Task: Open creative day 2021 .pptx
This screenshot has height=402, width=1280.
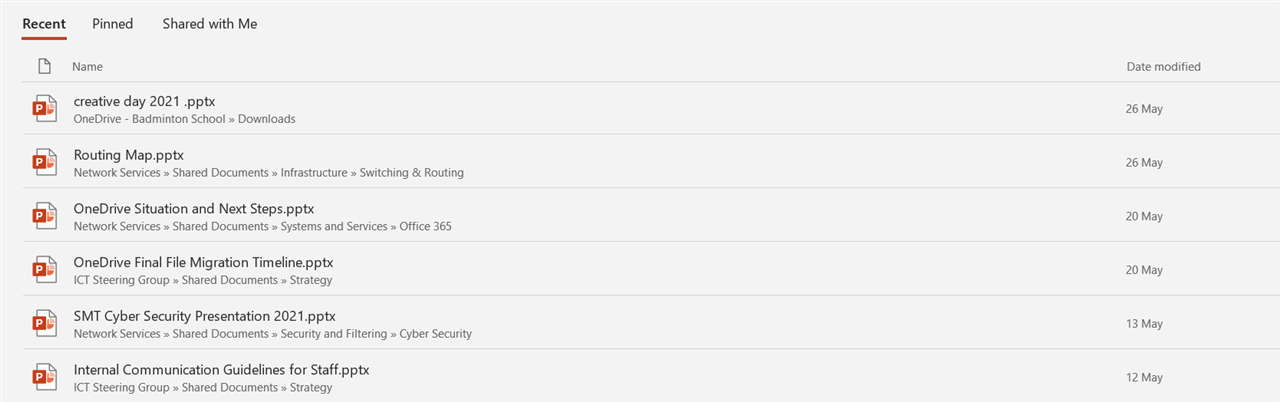Action: click(x=144, y=101)
